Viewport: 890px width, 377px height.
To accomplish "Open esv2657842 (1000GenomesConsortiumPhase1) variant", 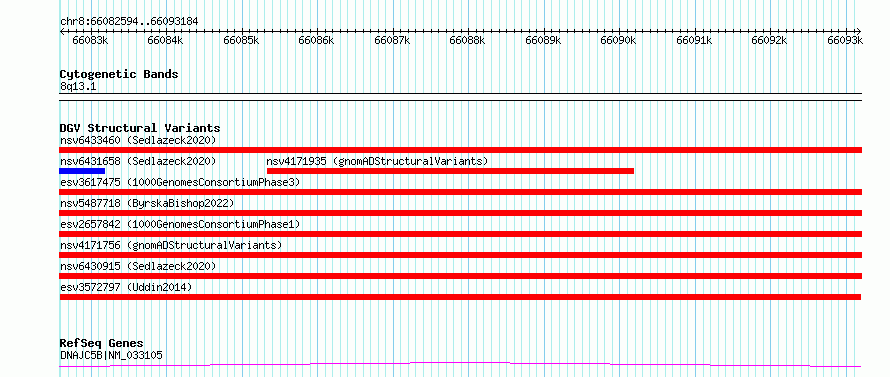I will tap(180, 224).
